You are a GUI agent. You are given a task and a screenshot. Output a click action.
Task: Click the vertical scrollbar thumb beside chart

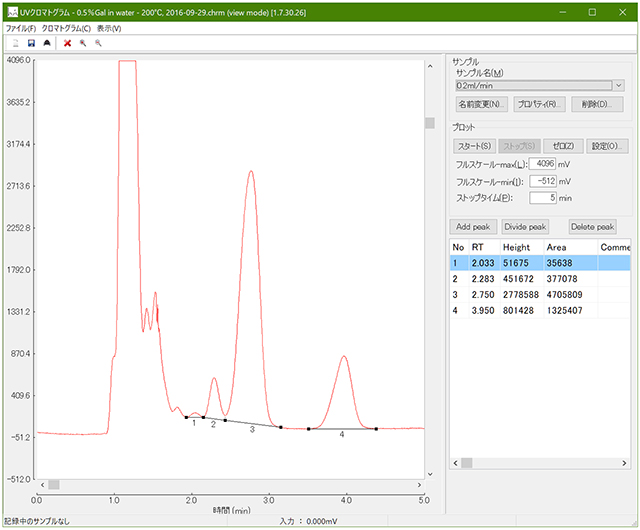(430, 123)
